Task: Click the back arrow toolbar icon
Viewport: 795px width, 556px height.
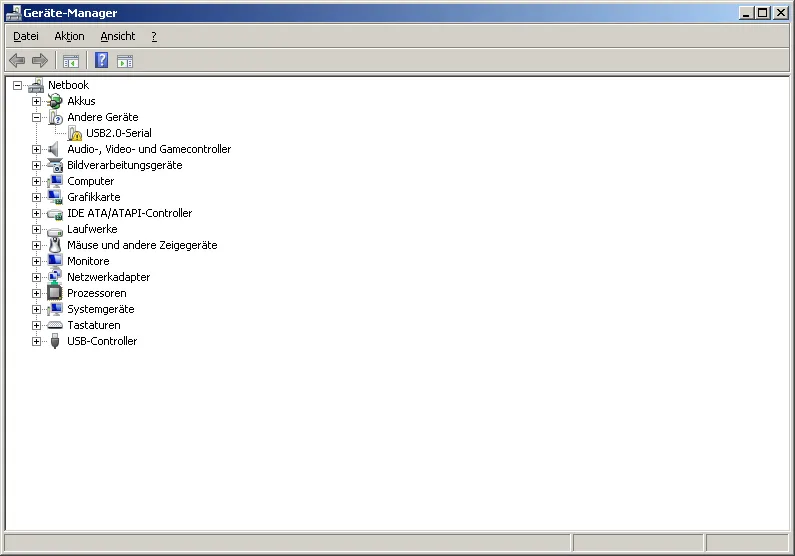Action: pos(17,61)
